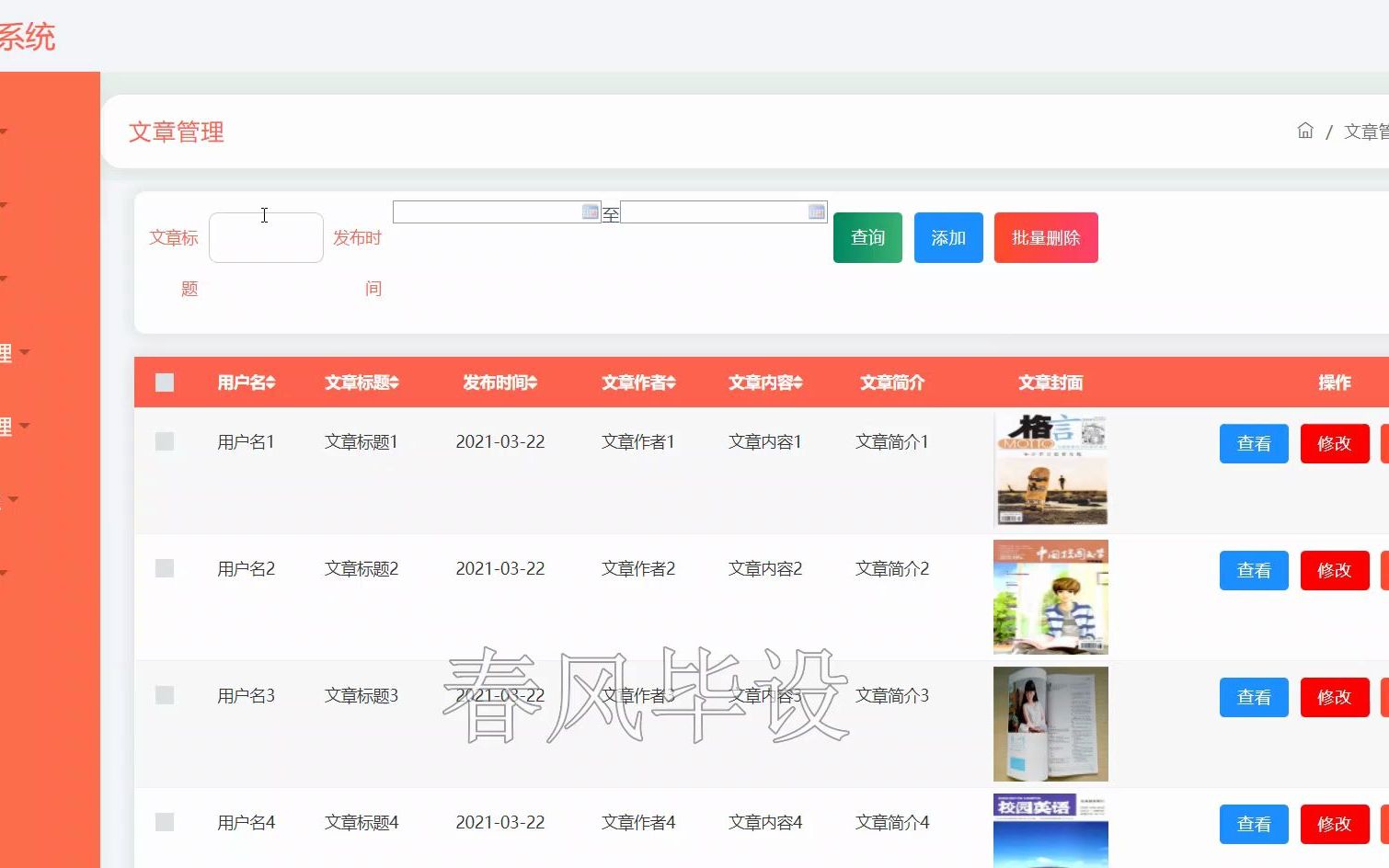
Task: Click the 文章标题1 cell
Action: click(x=362, y=442)
